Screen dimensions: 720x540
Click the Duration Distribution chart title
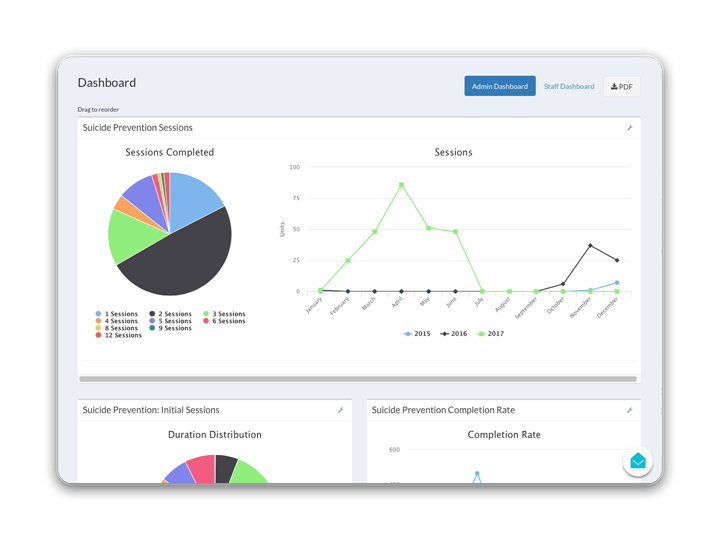[214, 435]
